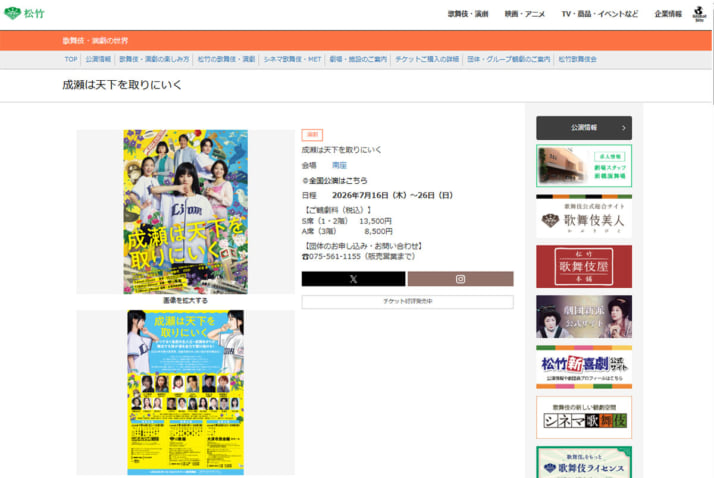Open 松竹の歌舞伎・演劇 navigation link
Screen dimensions: 714x478
click(x=226, y=59)
